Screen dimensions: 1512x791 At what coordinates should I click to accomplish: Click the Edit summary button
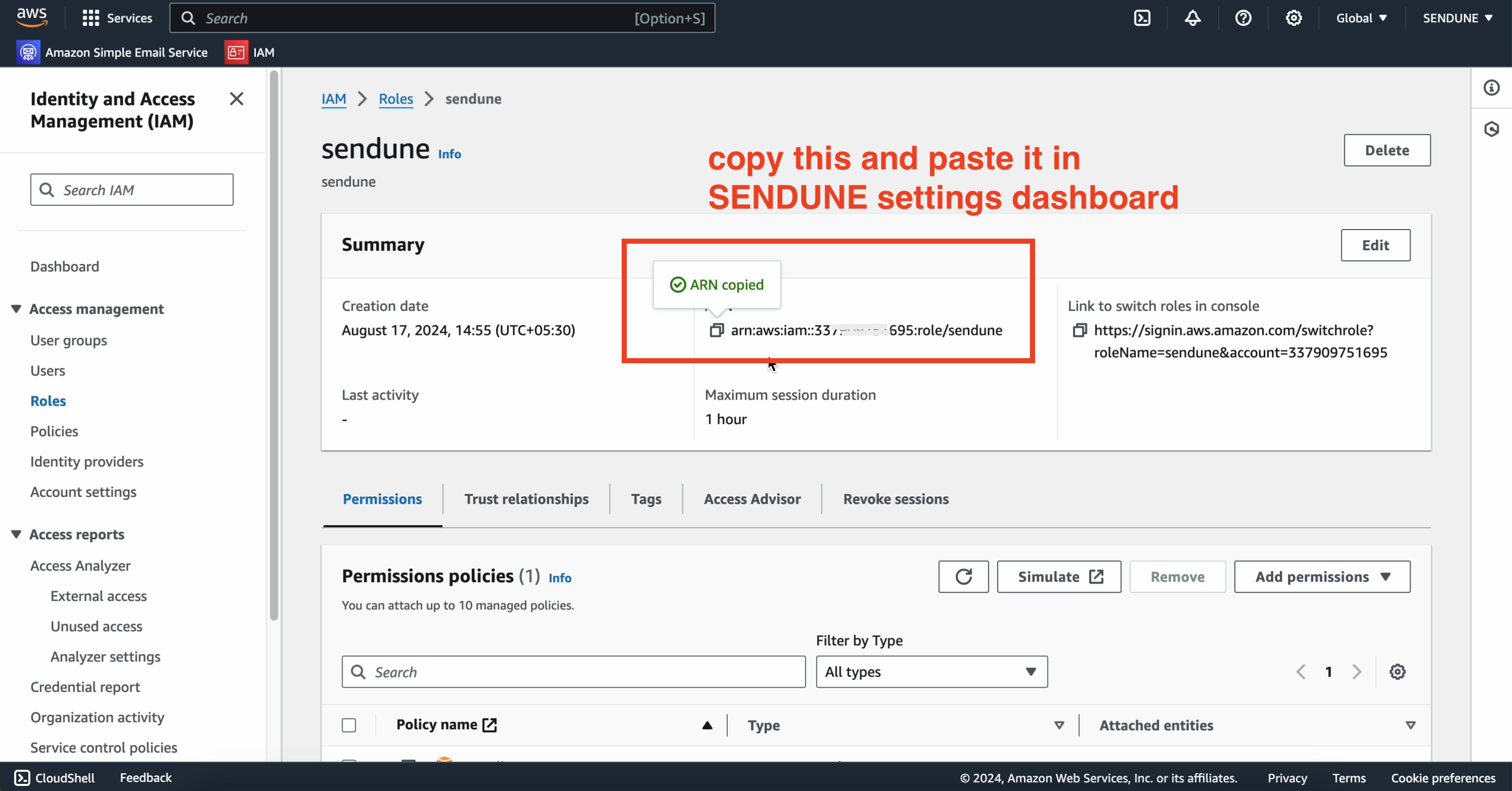(x=1375, y=245)
